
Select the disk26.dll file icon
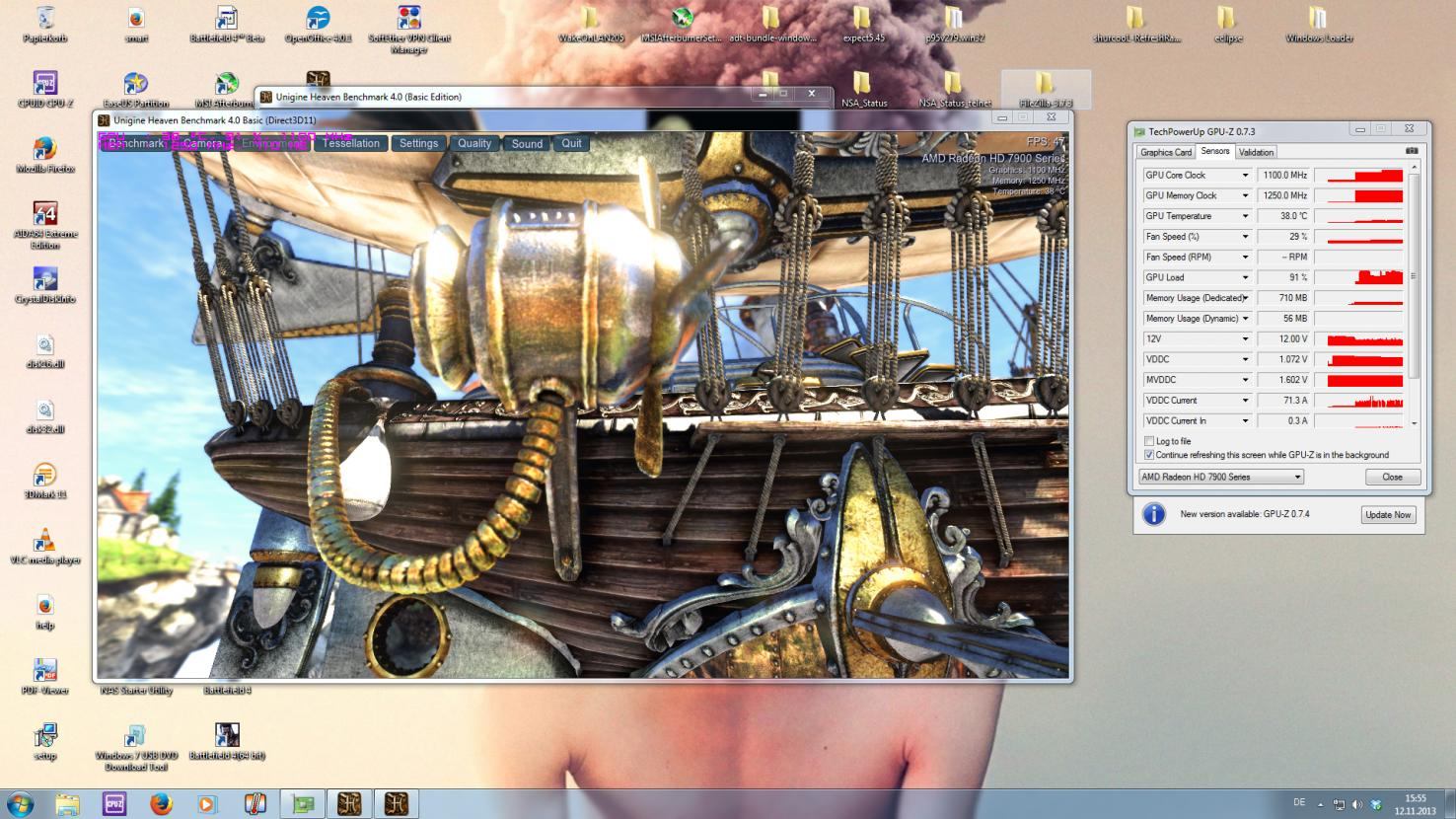coord(45,349)
